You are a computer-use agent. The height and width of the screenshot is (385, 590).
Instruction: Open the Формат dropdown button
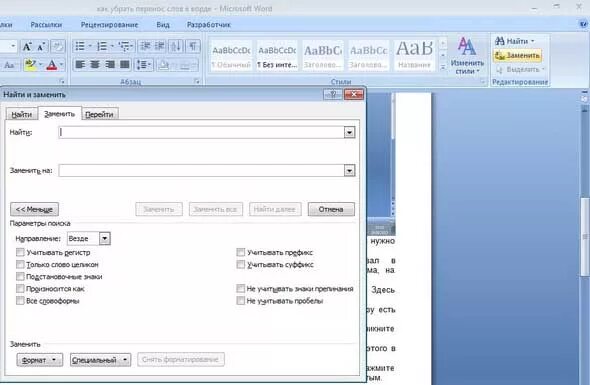point(40,360)
